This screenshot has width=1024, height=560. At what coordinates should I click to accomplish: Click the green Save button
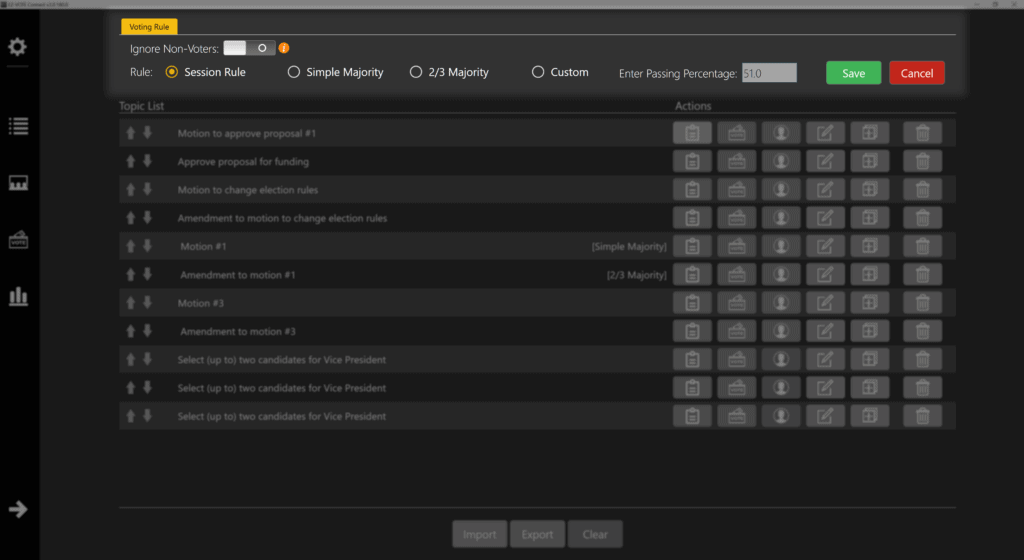[x=853, y=73]
